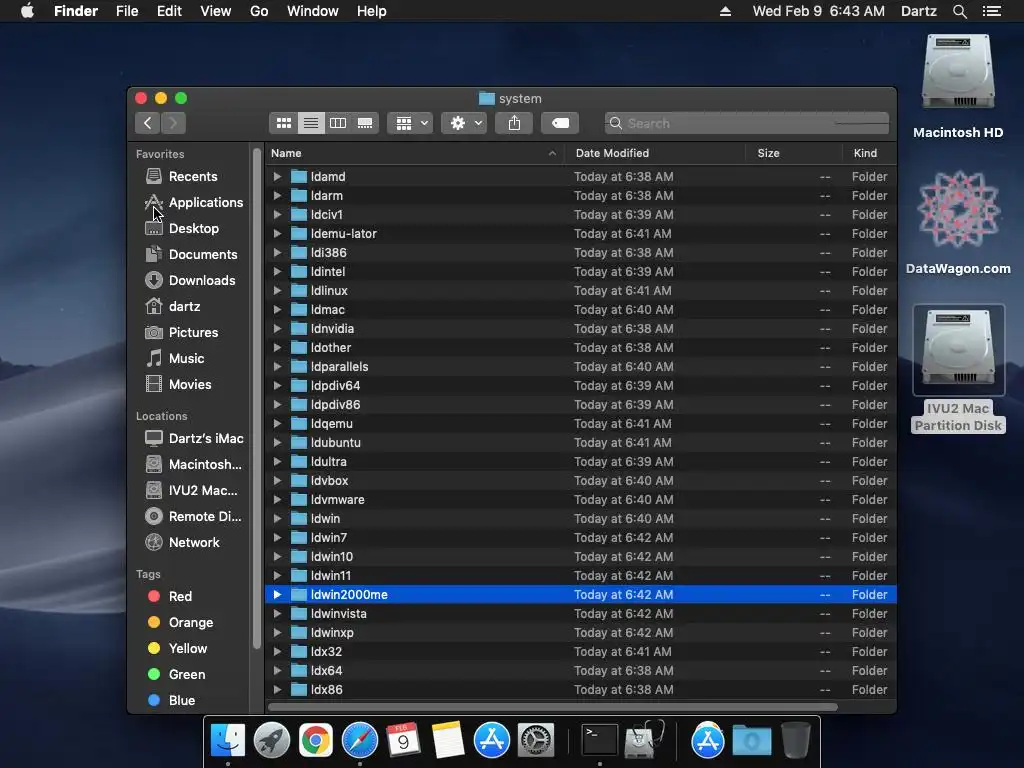The image size is (1024, 768).
Task: Open Spotlight search in menu bar
Action: [959, 11]
